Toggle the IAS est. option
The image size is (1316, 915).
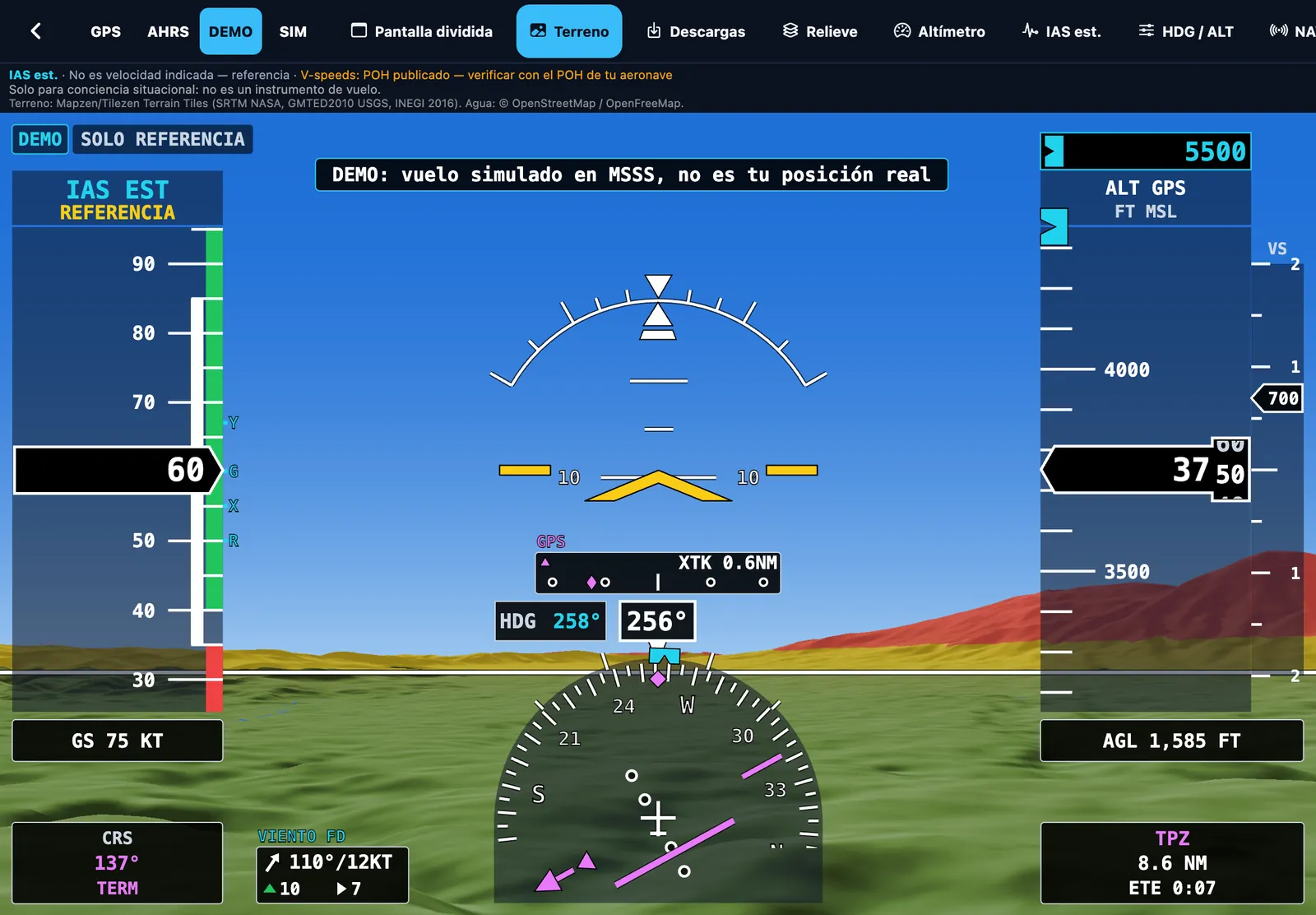(1061, 31)
